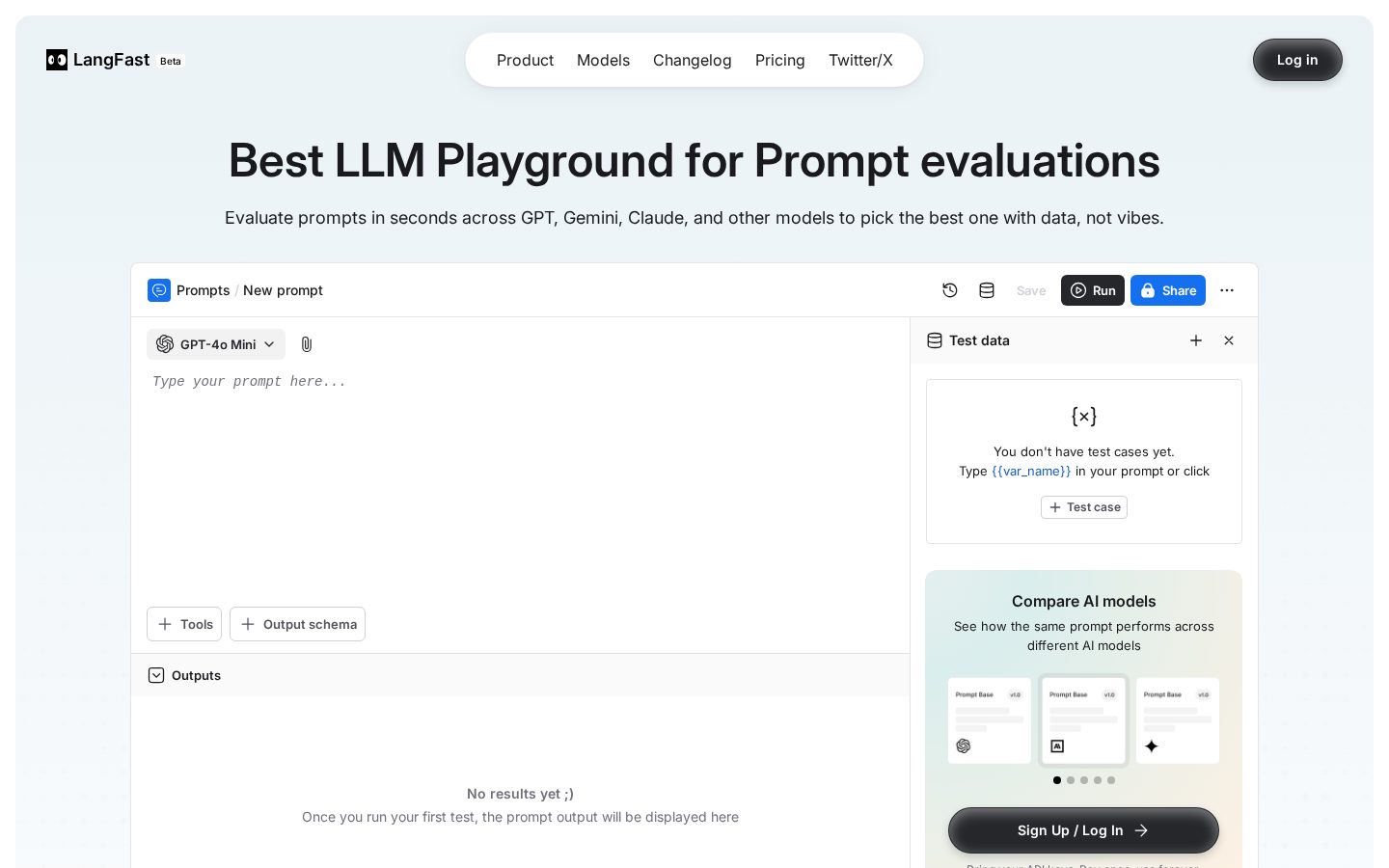This screenshot has height=868, width=1389.
Task: Share the prompt
Action: tap(1168, 290)
